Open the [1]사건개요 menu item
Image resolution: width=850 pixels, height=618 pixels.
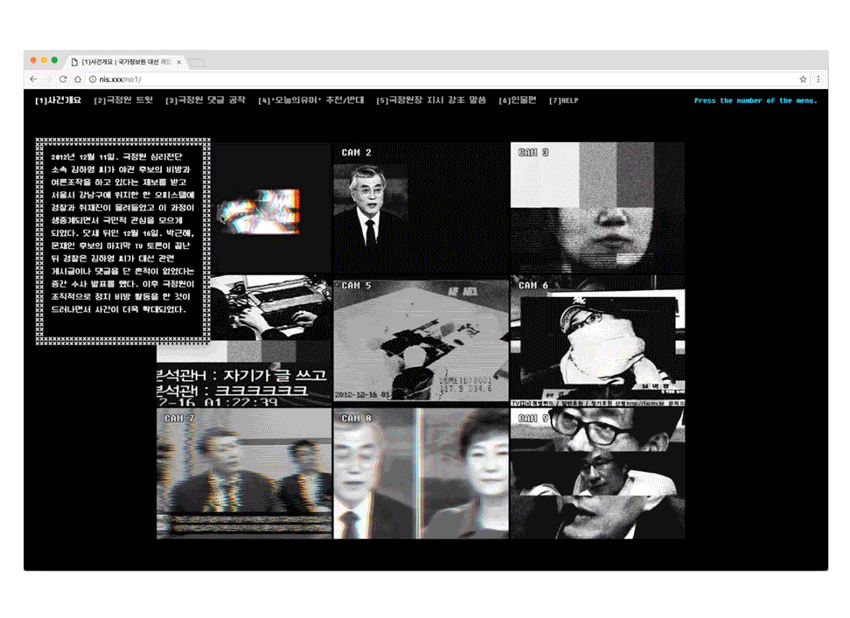pos(58,100)
